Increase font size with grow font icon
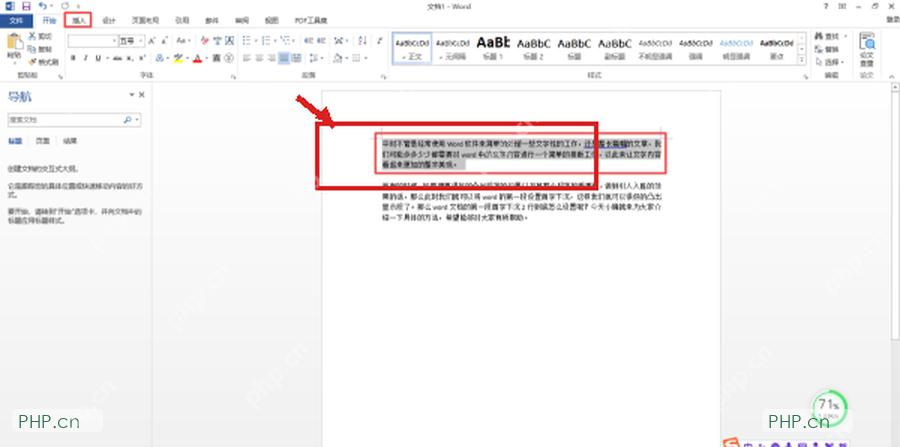 152,41
